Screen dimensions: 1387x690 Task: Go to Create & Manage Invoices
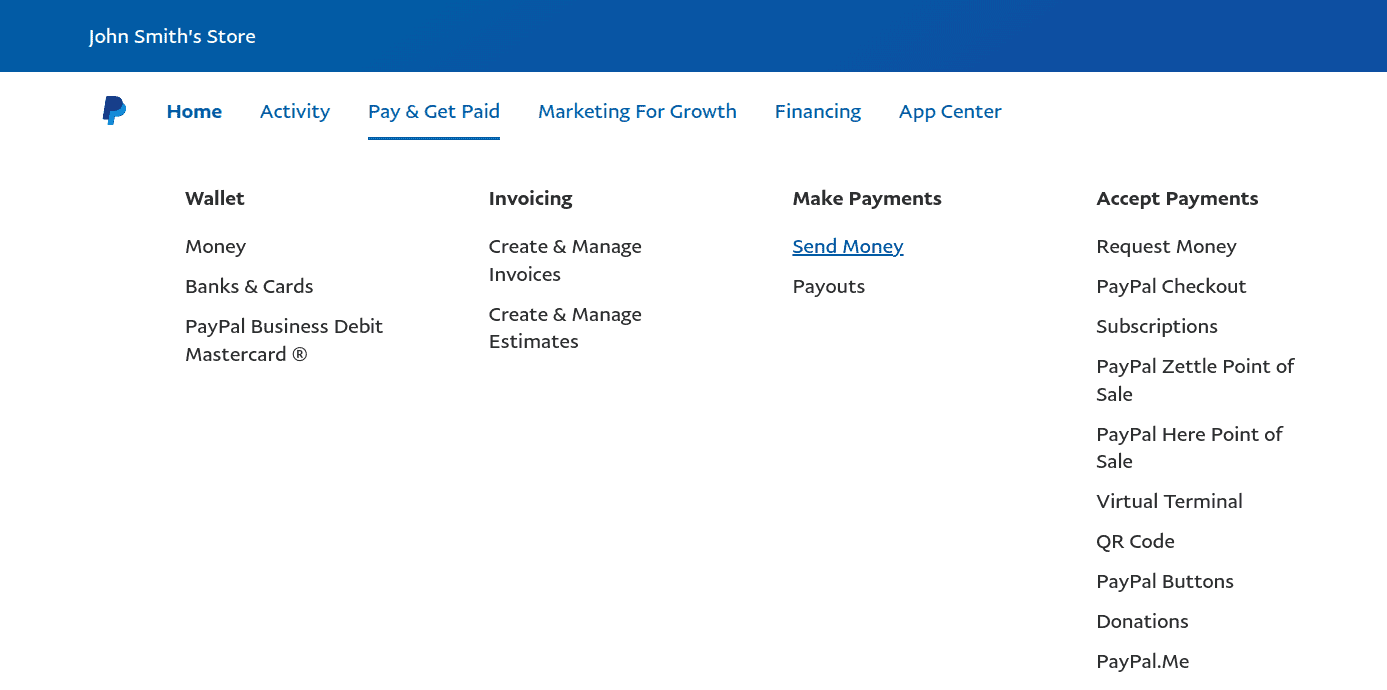(x=565, y=260)
